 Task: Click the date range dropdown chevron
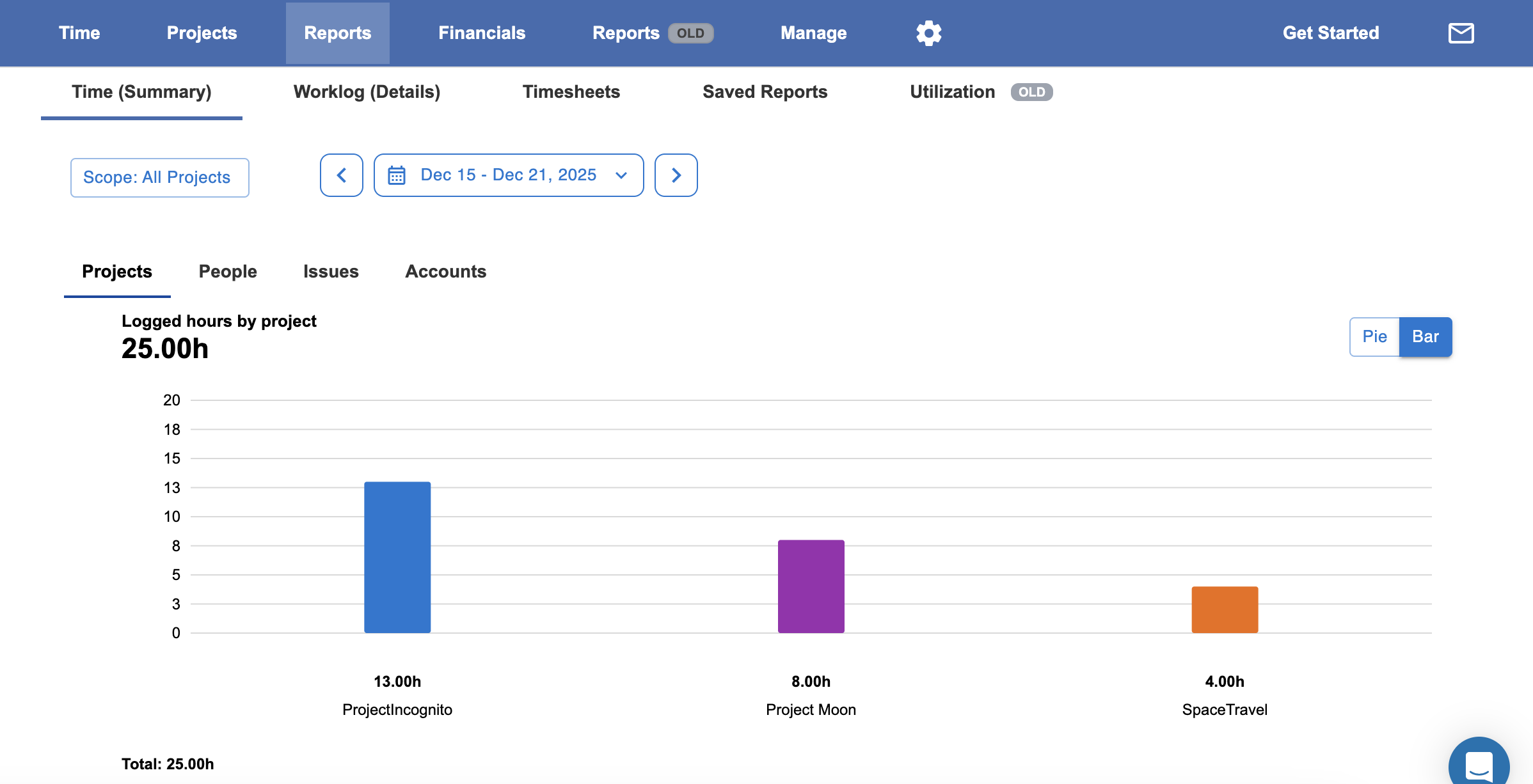click(621, 175)
